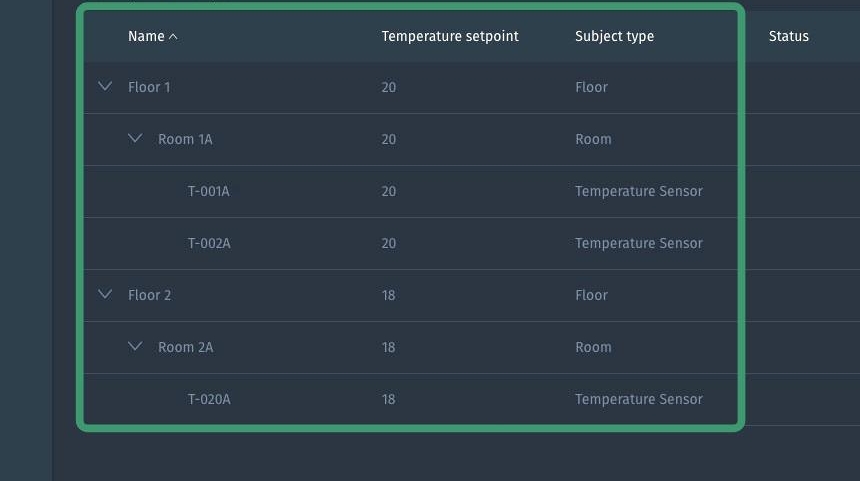Click the Subject type column header
This screenshot has width=860, height=481.
click(614, 37)
